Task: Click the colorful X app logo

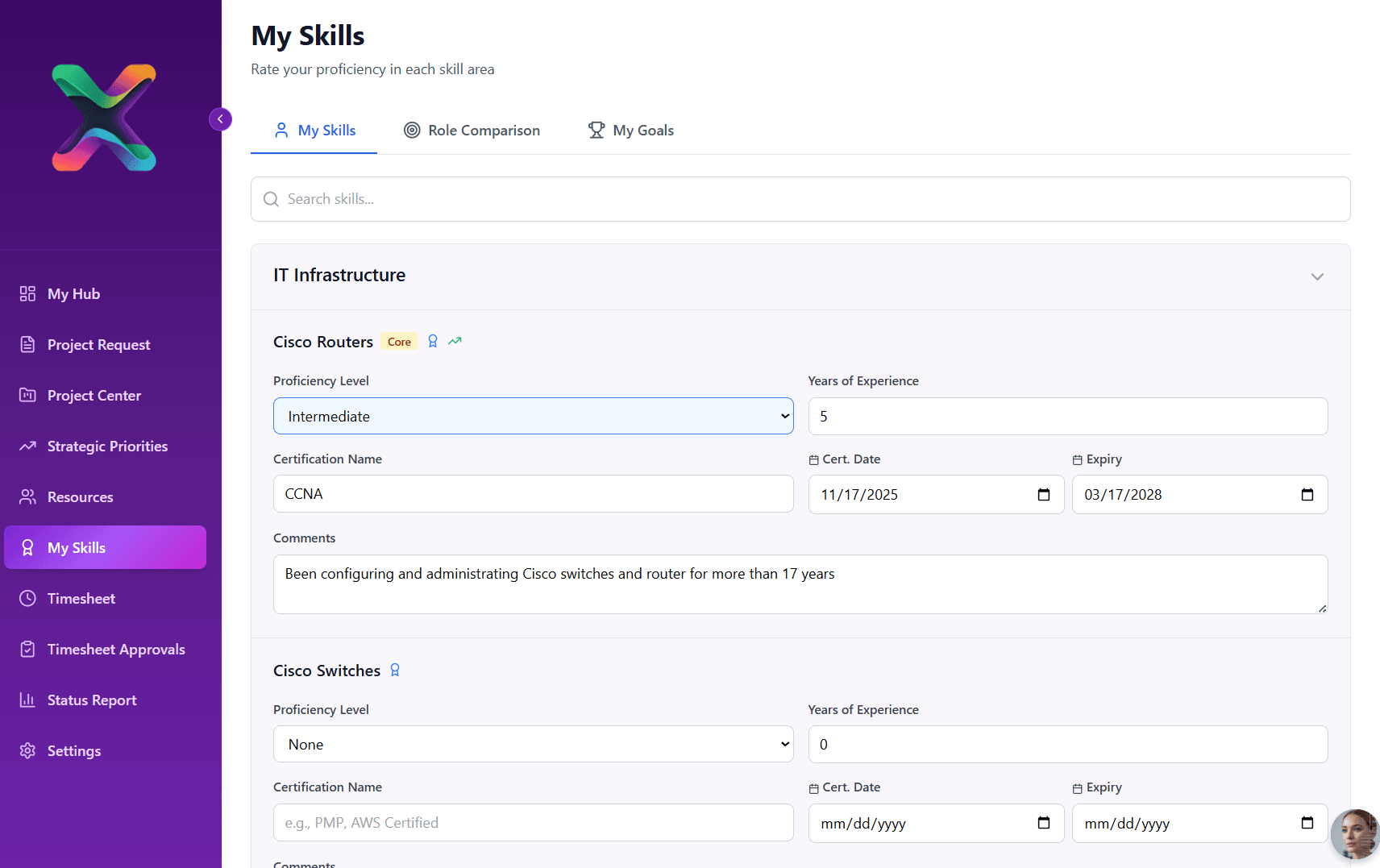Action: click(x=104, y=118)
